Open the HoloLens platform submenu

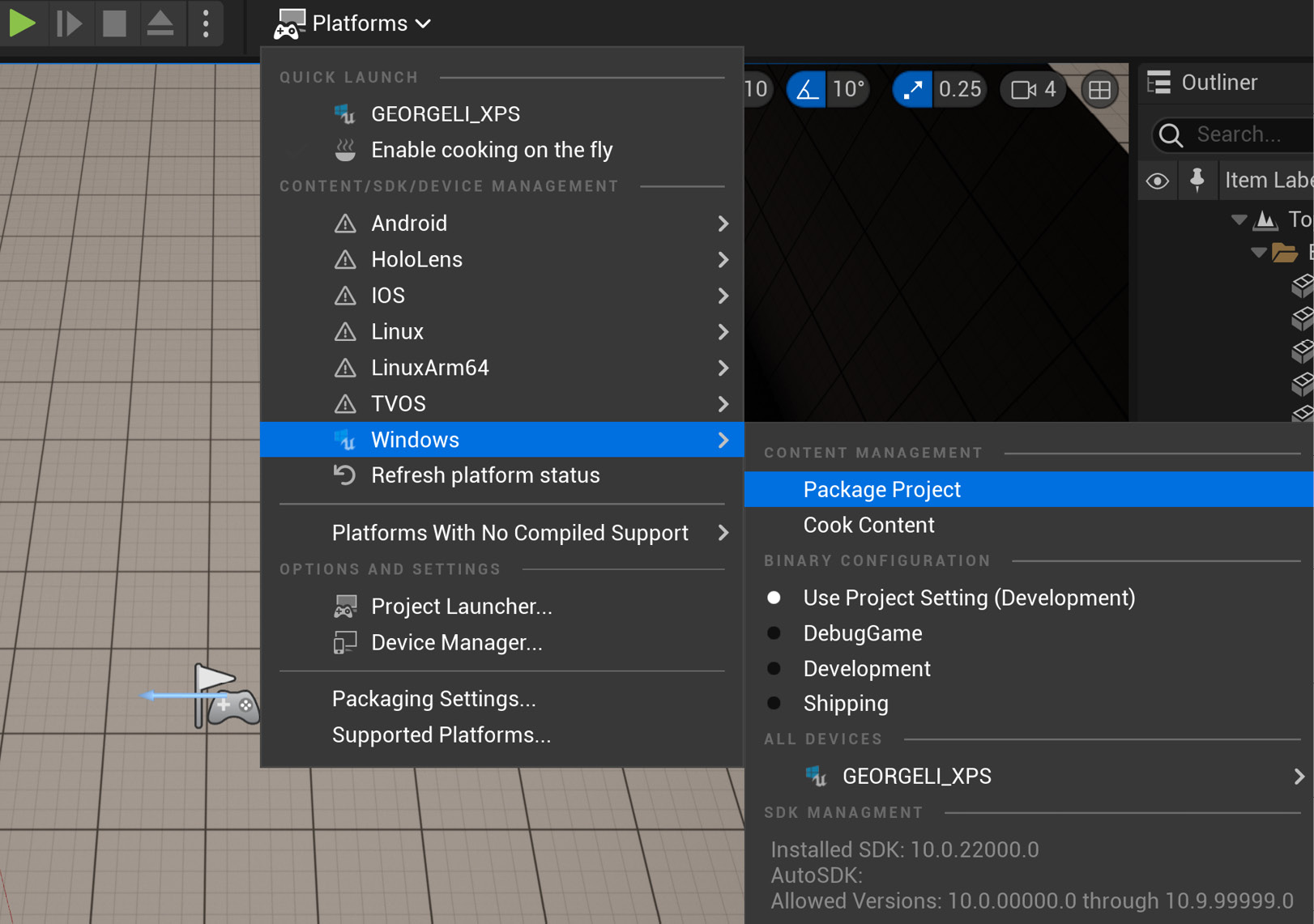coord(501,259)
